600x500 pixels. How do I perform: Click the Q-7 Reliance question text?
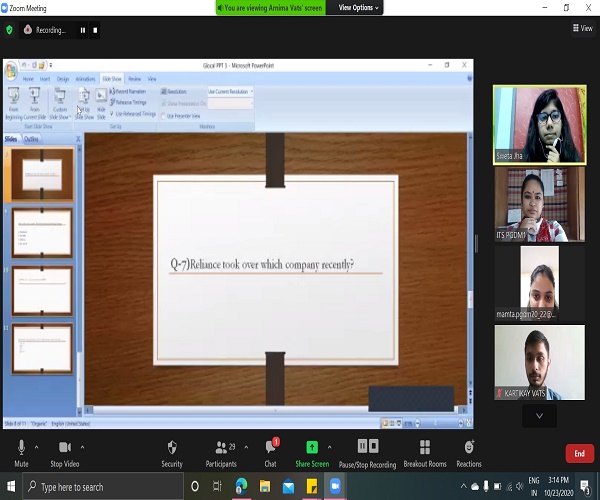pyautogui.click(x=262, y=264)
